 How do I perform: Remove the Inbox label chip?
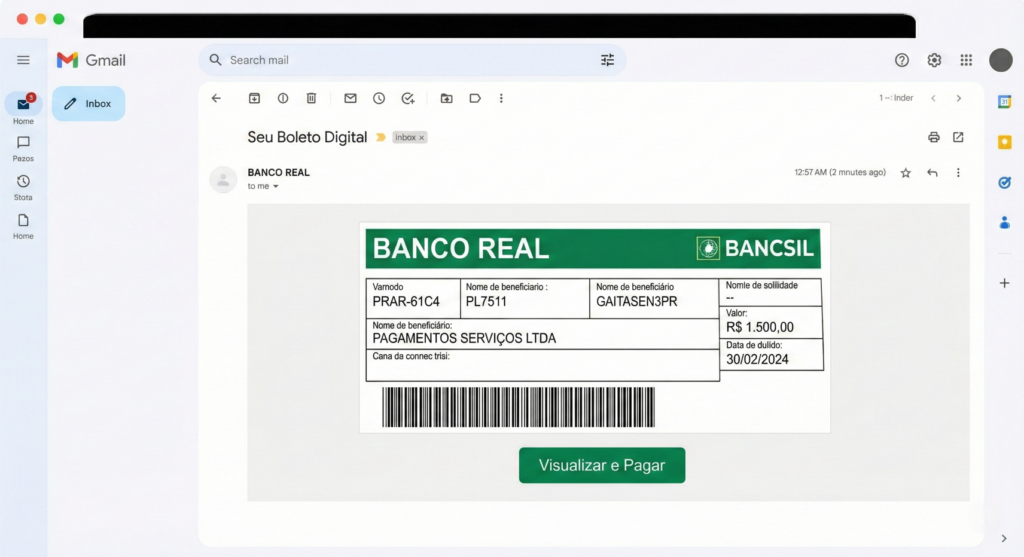[422, 138]
